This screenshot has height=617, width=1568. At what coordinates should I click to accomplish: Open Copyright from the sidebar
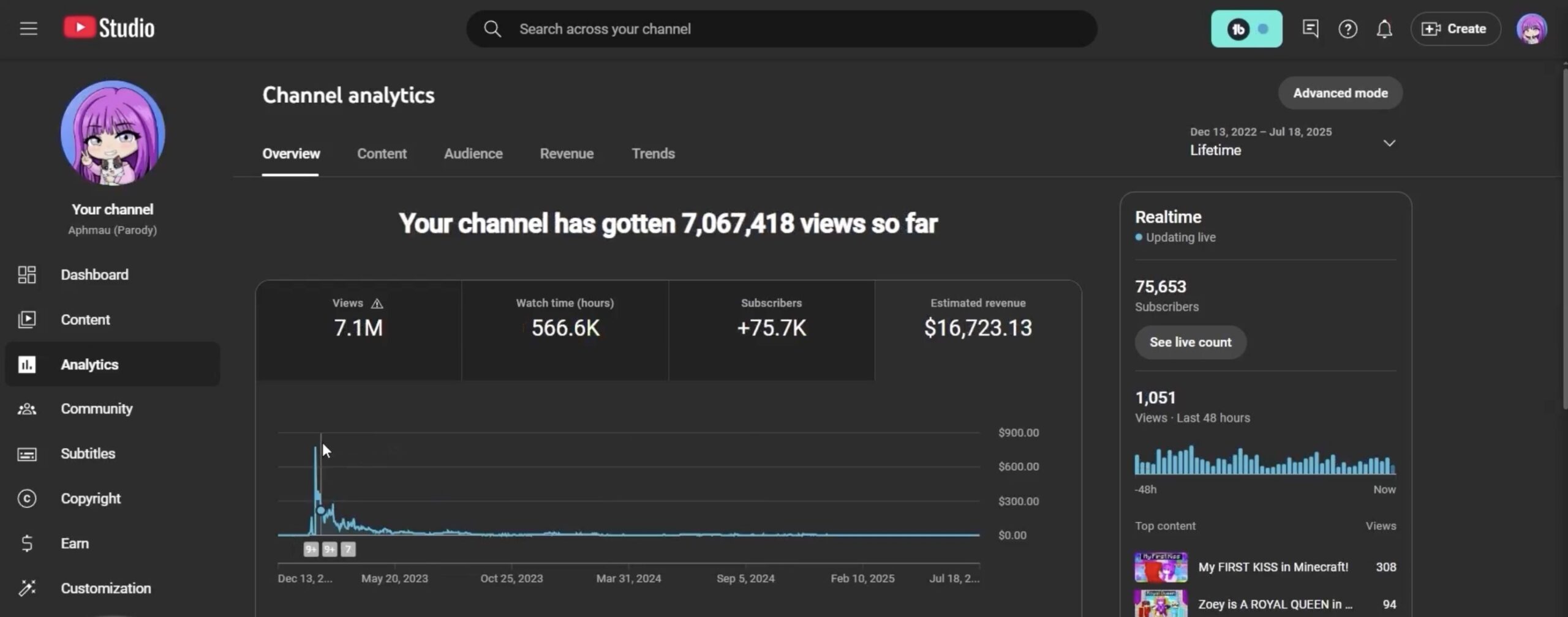[x=91, y=499]
